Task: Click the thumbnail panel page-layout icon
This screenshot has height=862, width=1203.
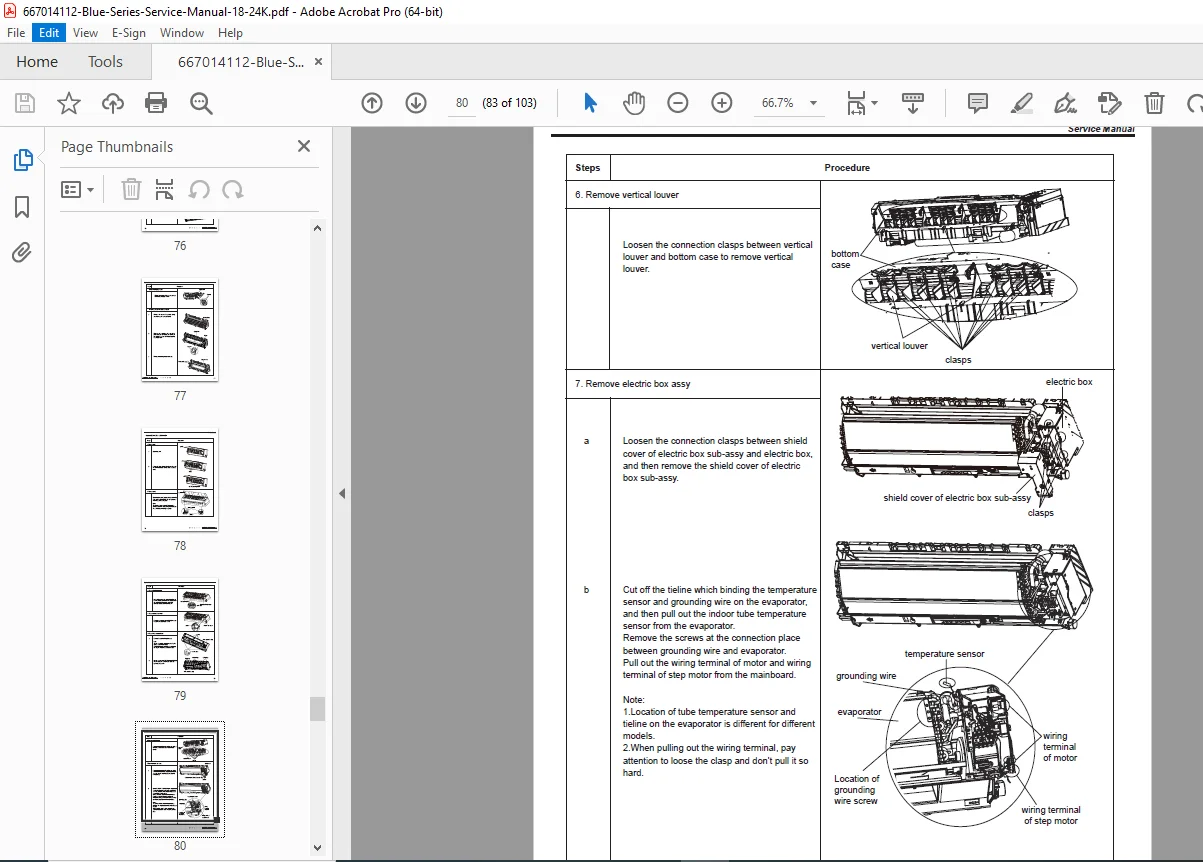Action: click(x=165, y=189)
